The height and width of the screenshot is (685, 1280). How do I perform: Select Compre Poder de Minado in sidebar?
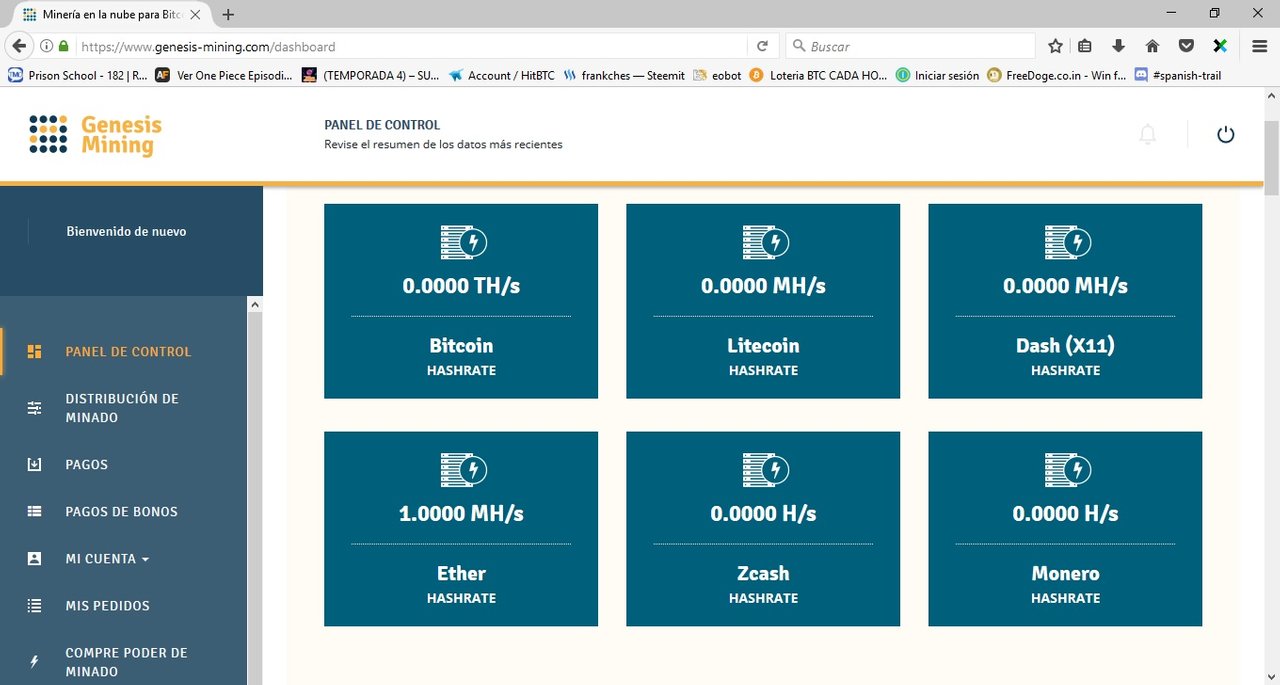(x=127, y=662)
